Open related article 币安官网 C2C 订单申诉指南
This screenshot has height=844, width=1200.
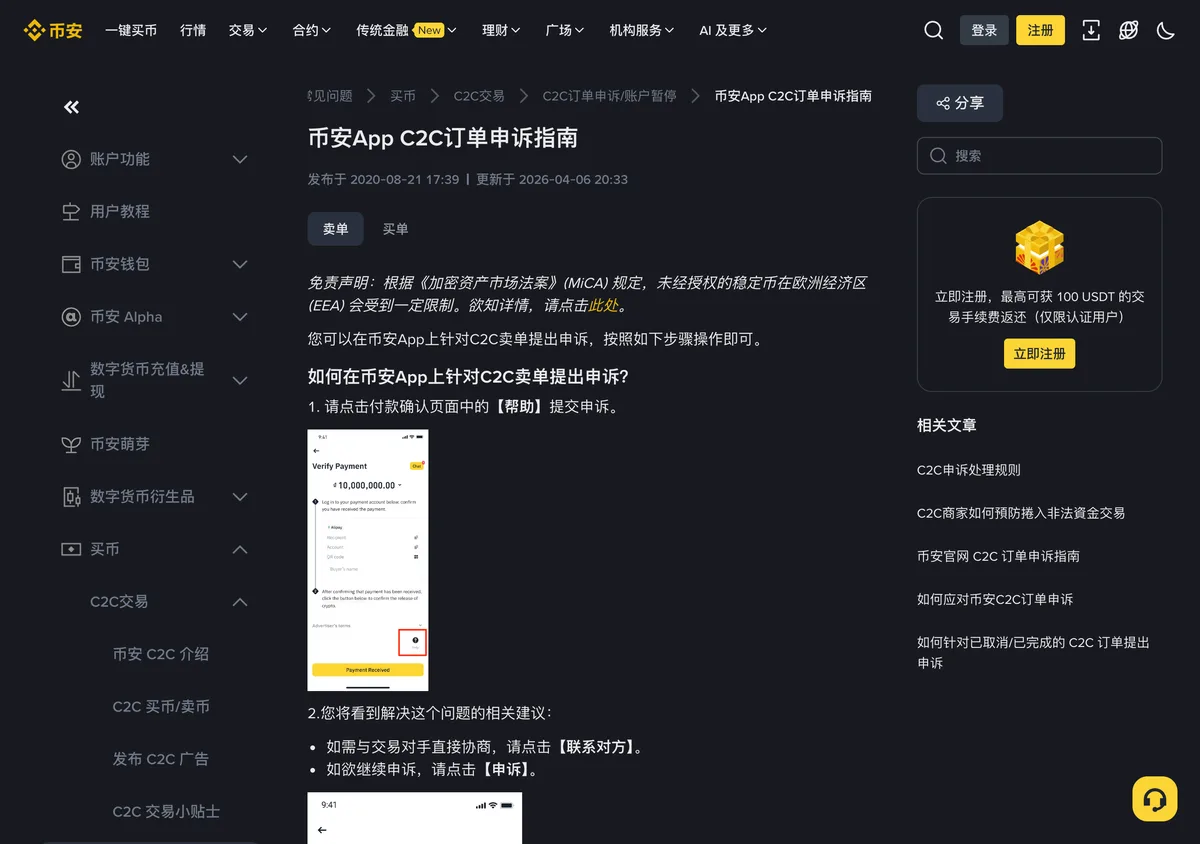[998, 556]
